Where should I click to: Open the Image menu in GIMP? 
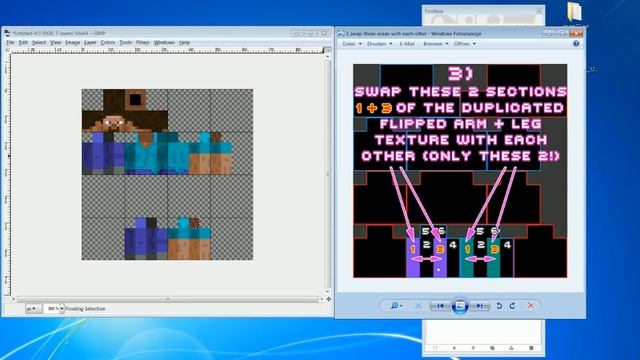point(73,42)
